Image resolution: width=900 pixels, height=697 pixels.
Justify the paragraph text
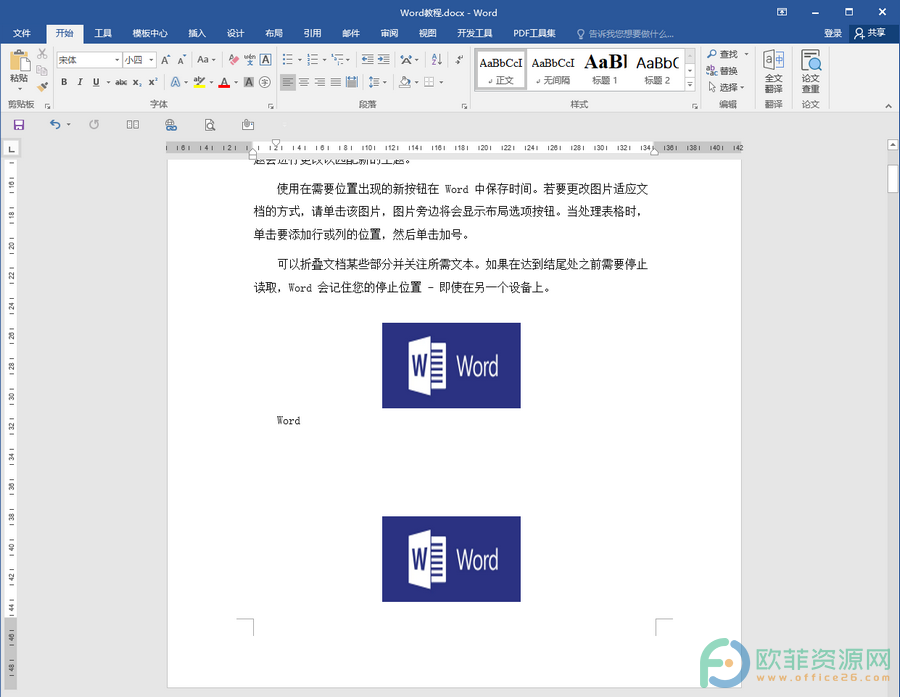pos(336,82)
